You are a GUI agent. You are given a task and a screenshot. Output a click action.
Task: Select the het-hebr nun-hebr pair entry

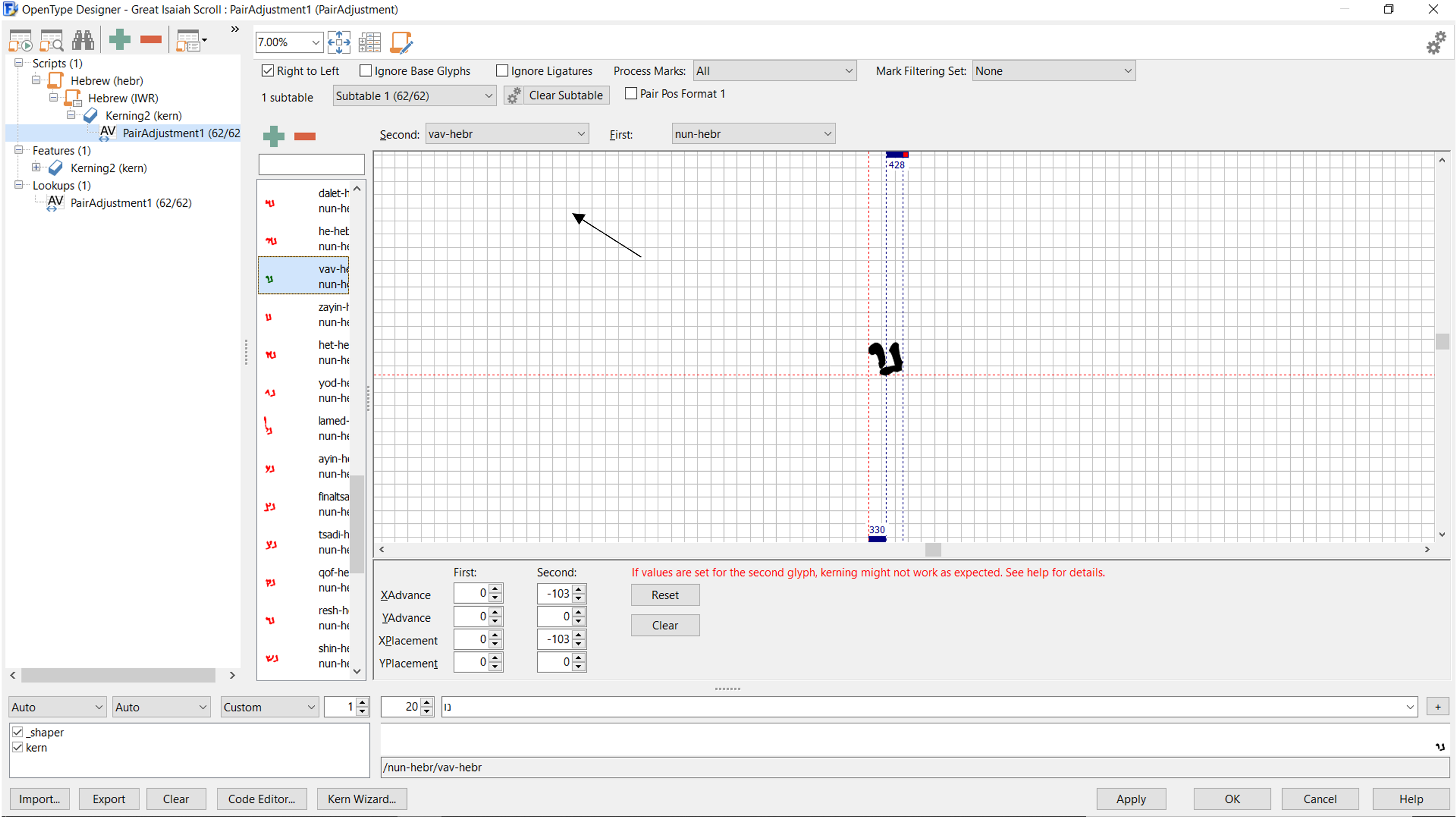[304, 352]
